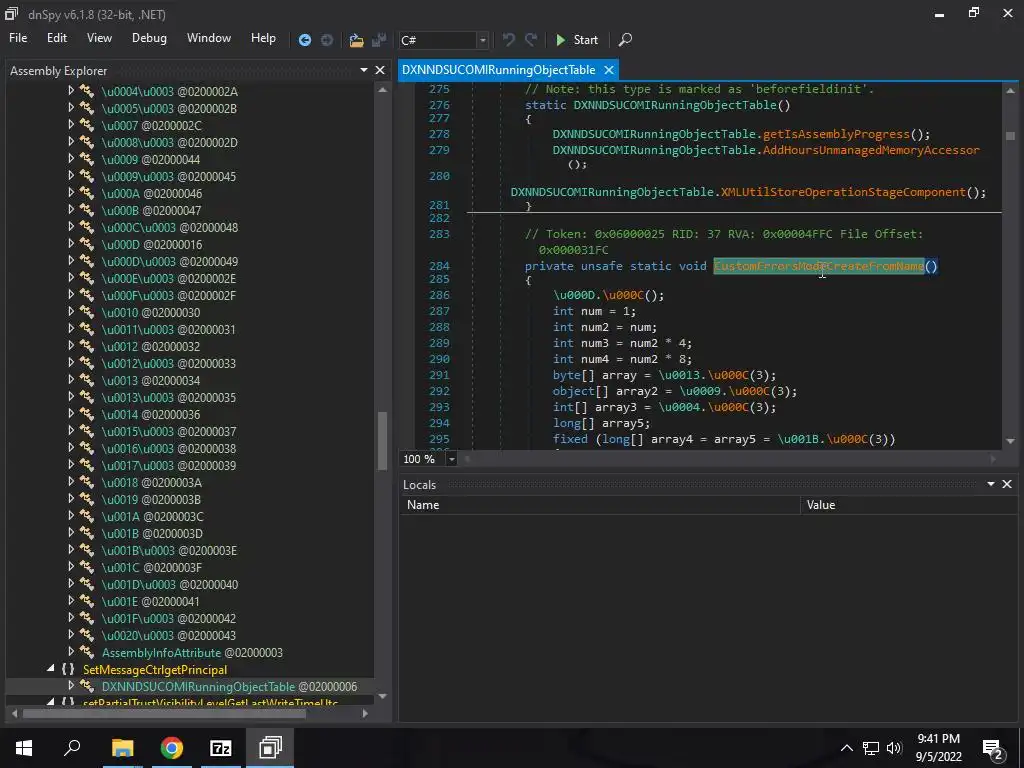Open the Debug menu
Image resolution: width=1024 pixels, height=768 pixels.
(x=149, y=38)
